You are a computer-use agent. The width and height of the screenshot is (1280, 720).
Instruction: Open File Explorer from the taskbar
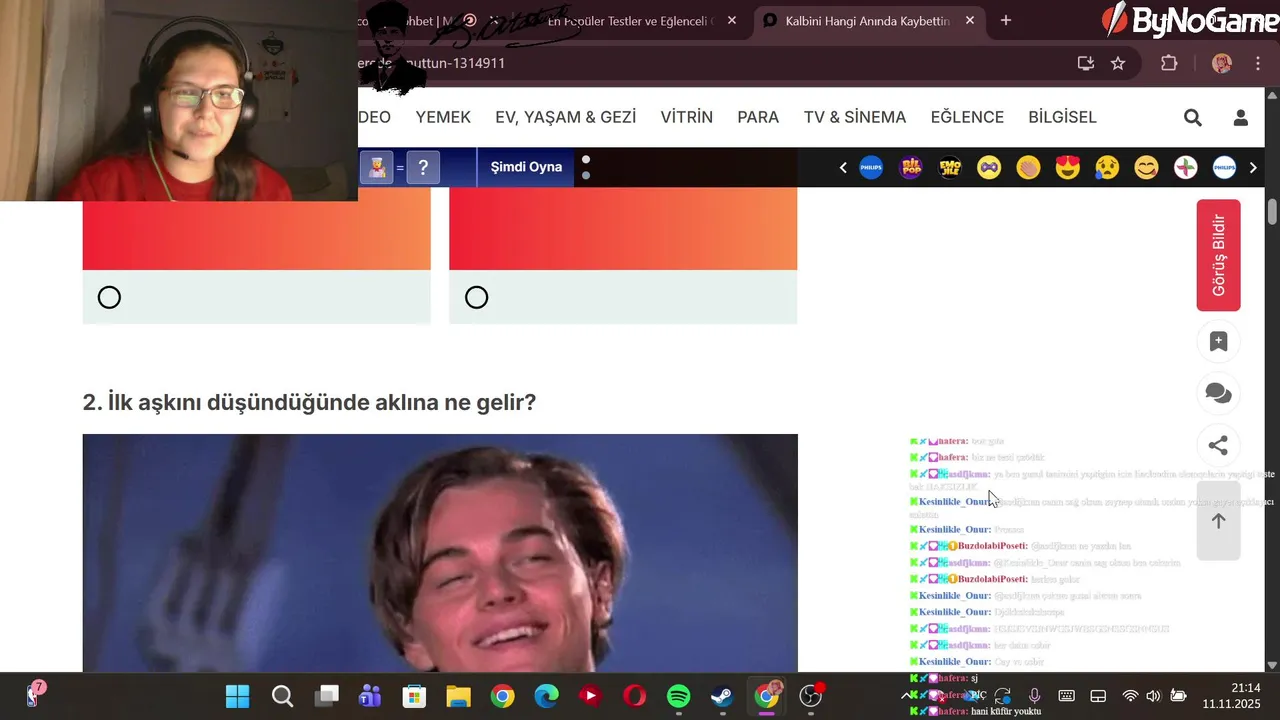458,696
